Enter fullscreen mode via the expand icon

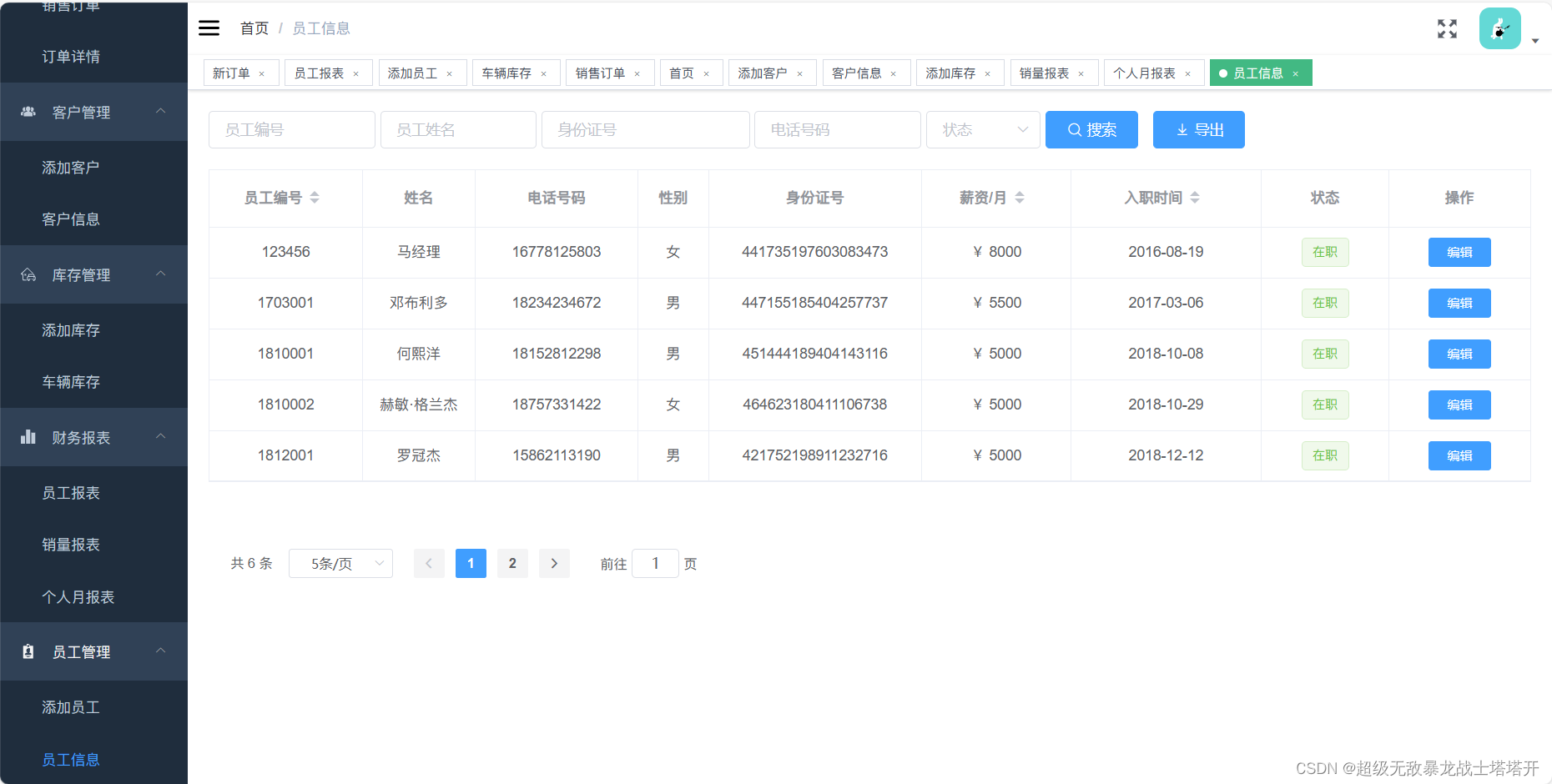pyautogui.click(x=1447, y=29)
